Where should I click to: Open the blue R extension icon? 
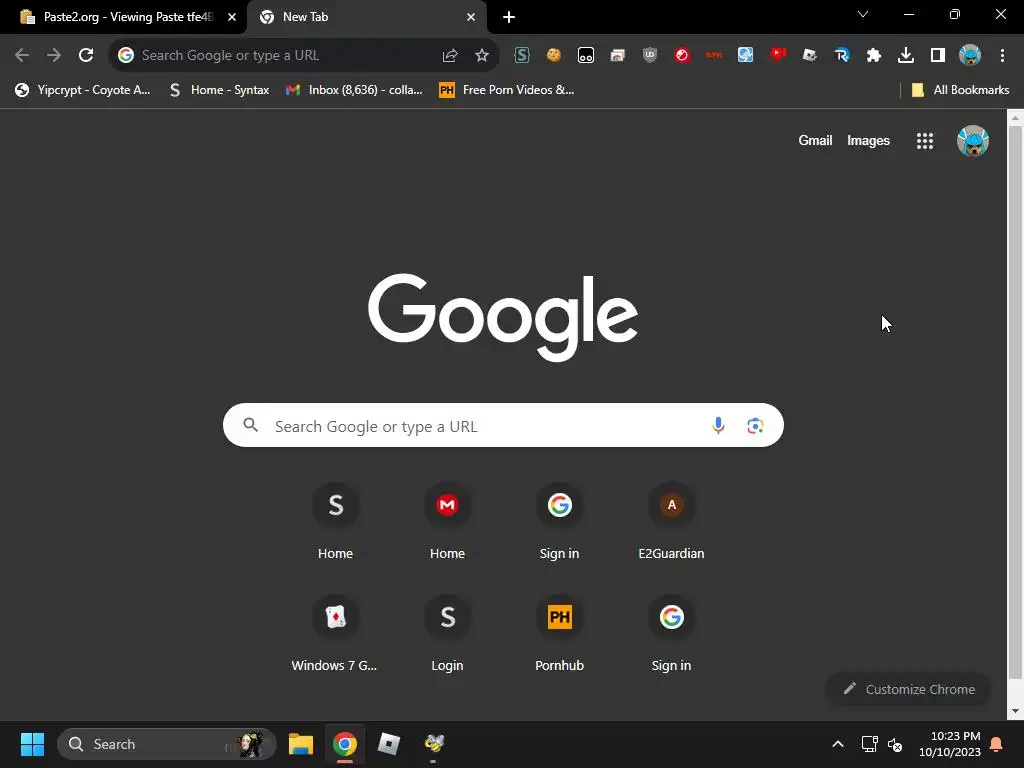842,56
